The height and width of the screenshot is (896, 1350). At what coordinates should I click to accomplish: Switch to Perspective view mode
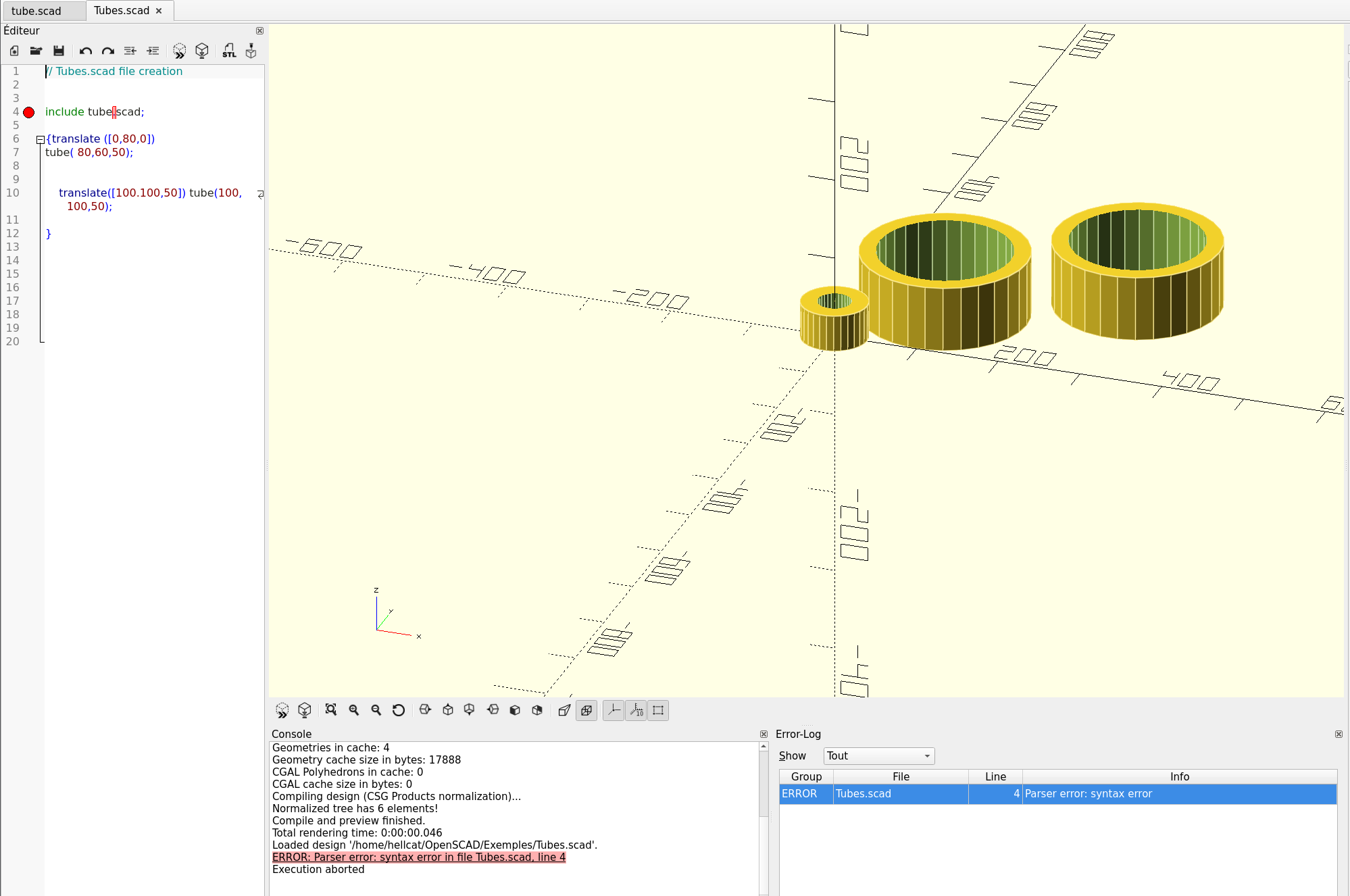tap(564, 710)
